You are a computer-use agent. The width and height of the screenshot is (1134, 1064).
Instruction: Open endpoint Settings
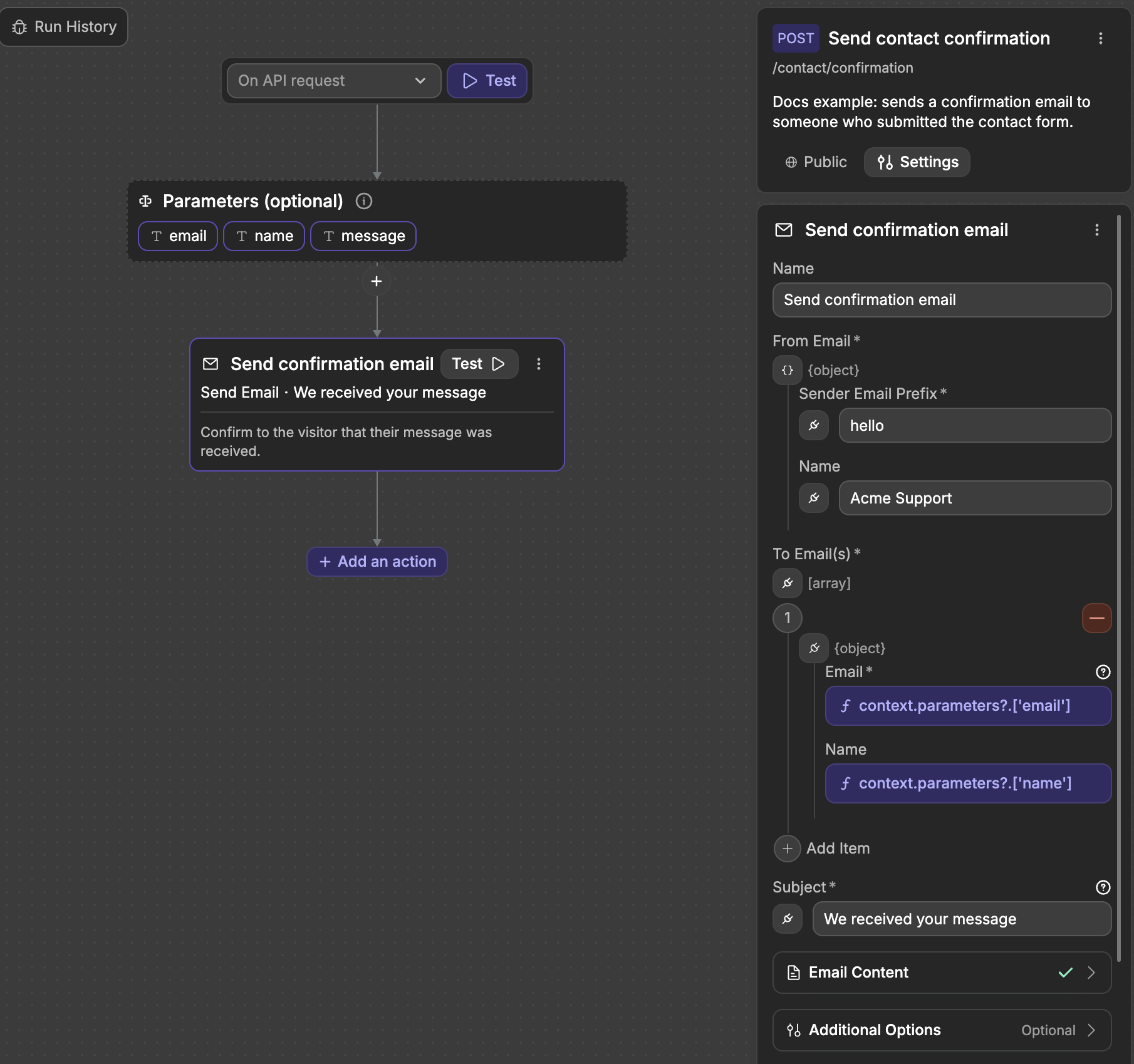[917, 162]
